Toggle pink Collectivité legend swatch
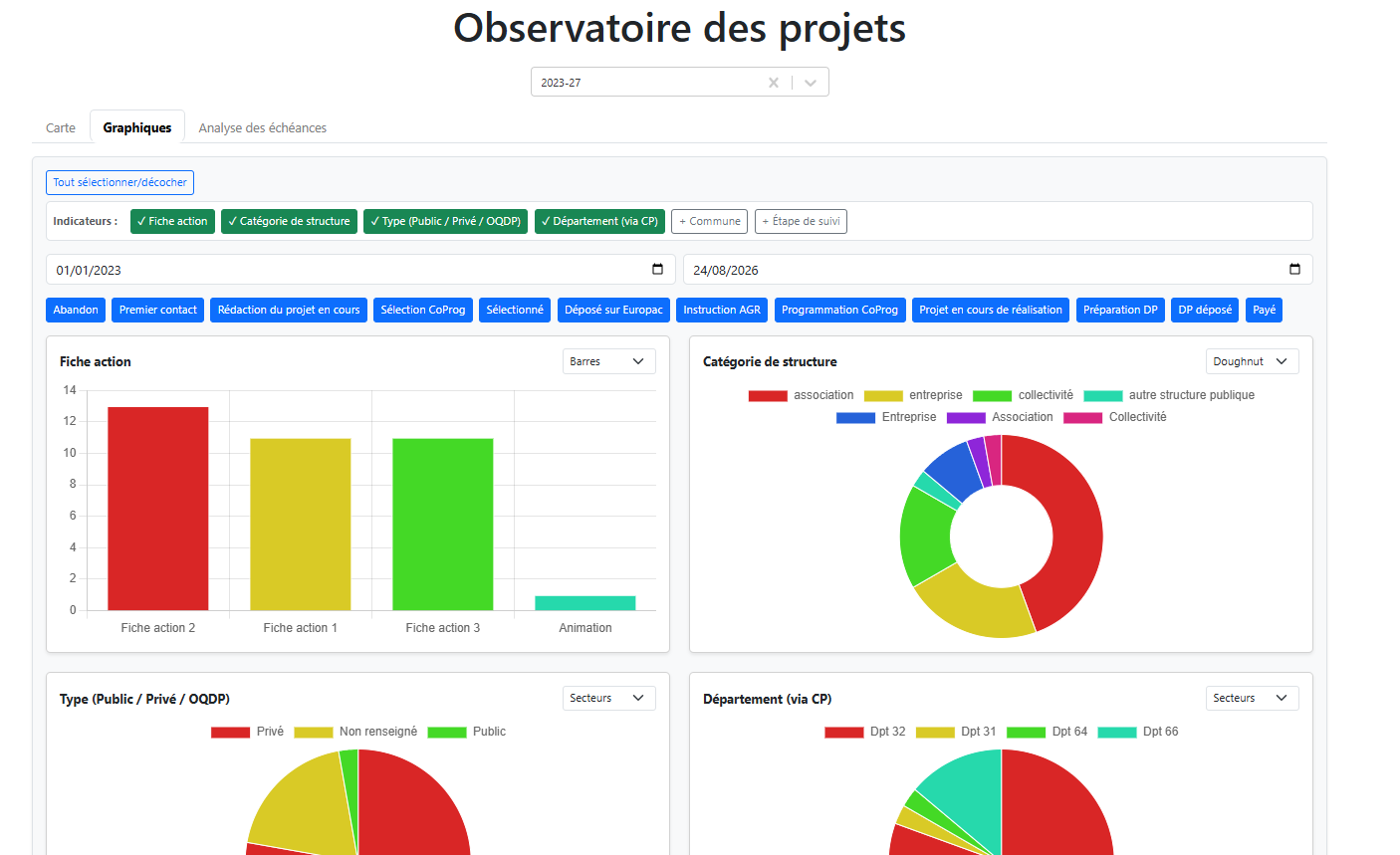 [x=1083, y=417]
